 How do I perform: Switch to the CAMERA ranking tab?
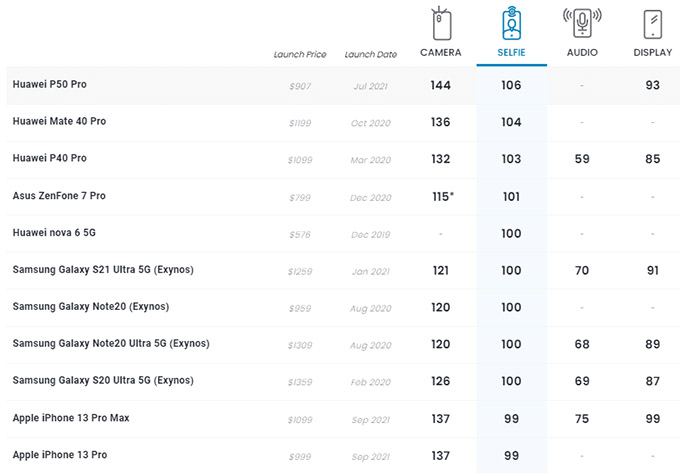click(x=440, y=52)
